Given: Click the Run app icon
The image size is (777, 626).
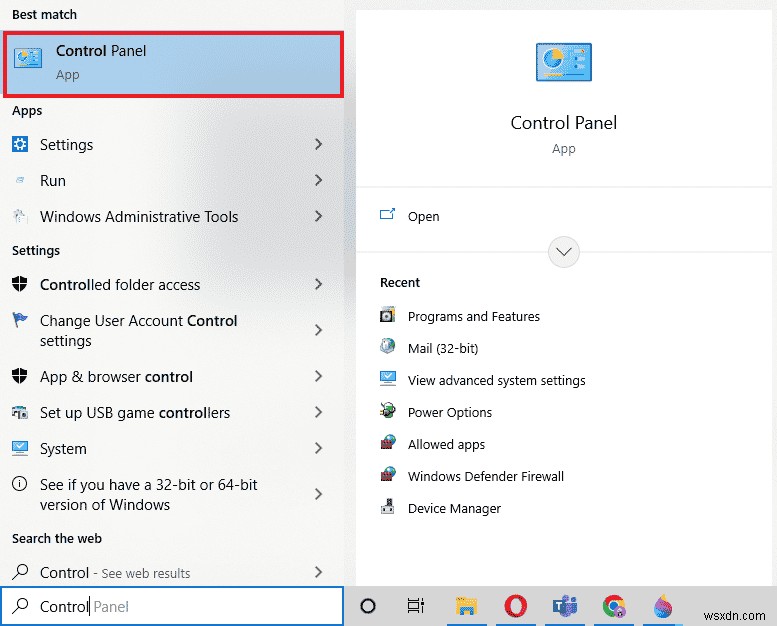Looking at the screenshot, I should (x=20, y=180).
